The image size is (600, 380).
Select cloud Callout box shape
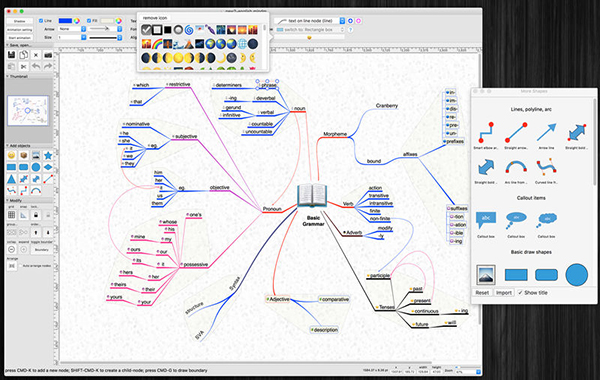(546, 221)
